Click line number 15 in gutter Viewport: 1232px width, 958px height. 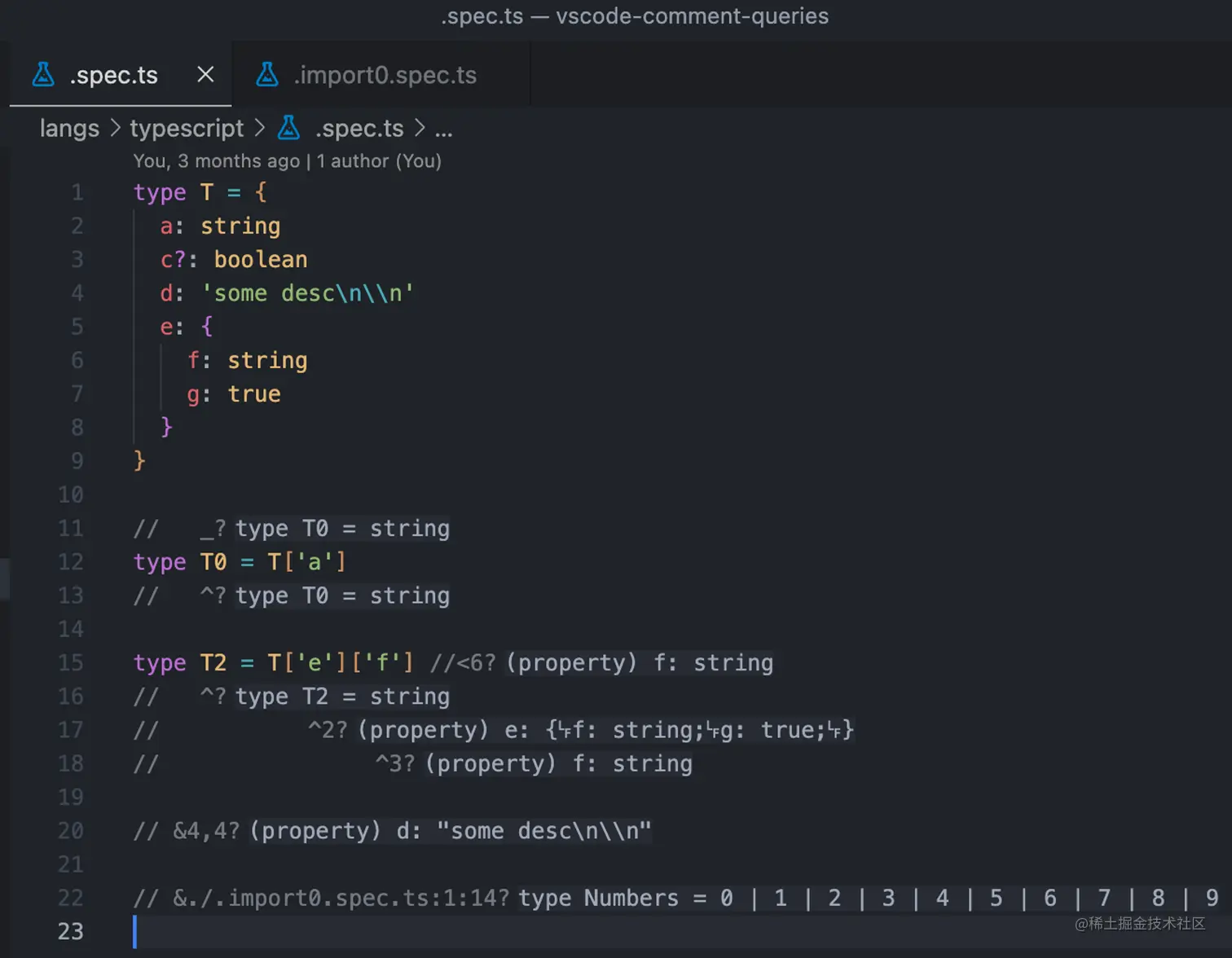tap(71, 663)
